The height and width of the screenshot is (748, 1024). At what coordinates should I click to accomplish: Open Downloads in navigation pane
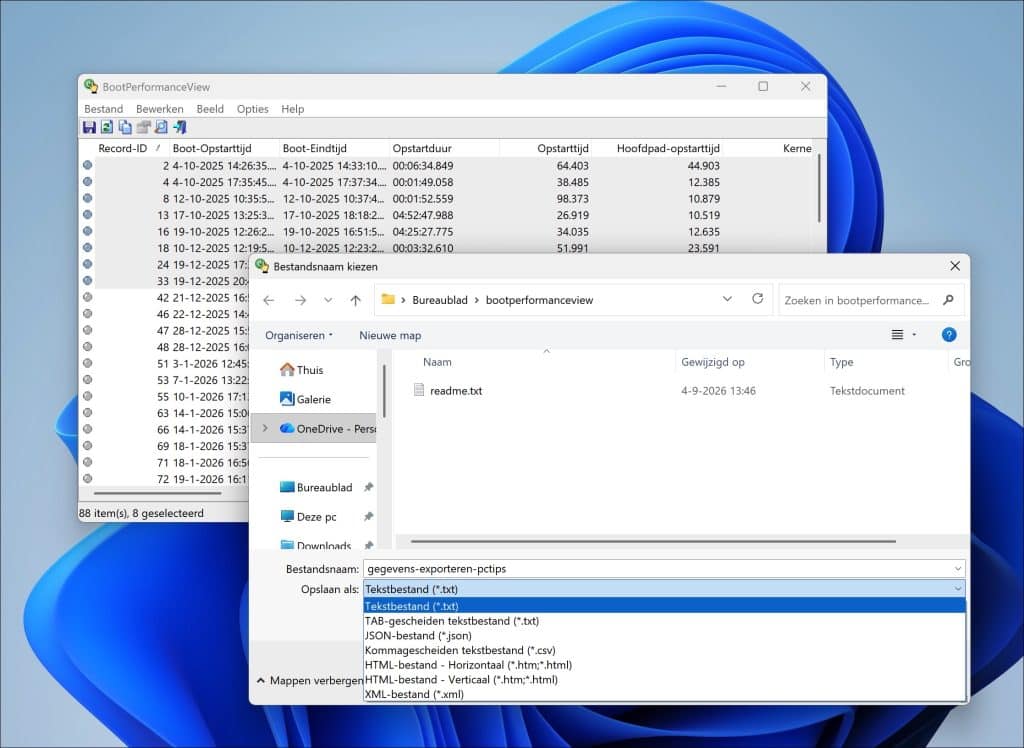click(x=316, y=545)
